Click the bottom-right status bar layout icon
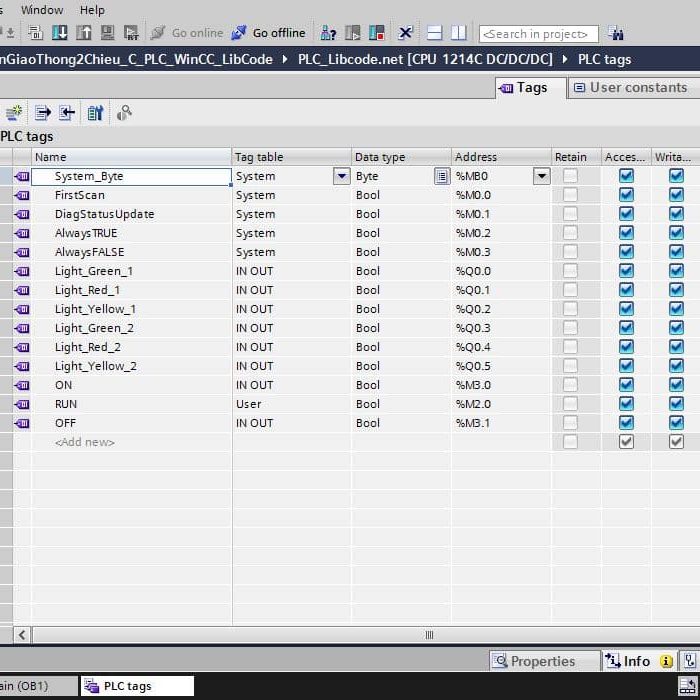The height and width of the screenshot is (700, 700). click(688, 686)
